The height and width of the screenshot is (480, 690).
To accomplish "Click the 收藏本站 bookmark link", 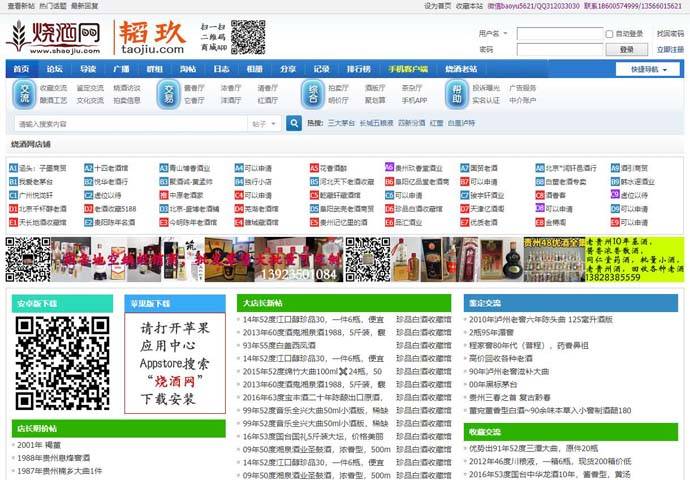I will (469, 6).
